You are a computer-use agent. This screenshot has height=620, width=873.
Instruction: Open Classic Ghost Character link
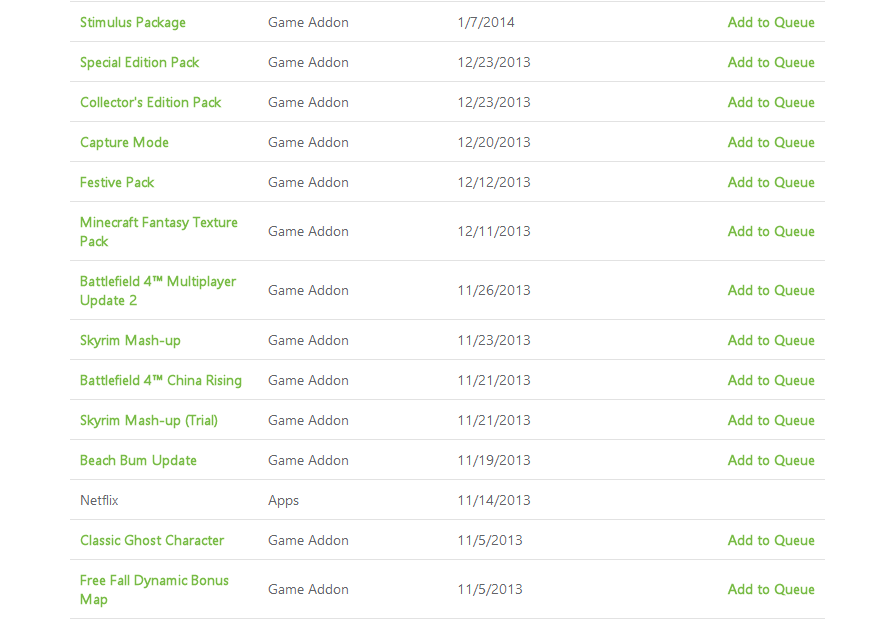[152, 540]
